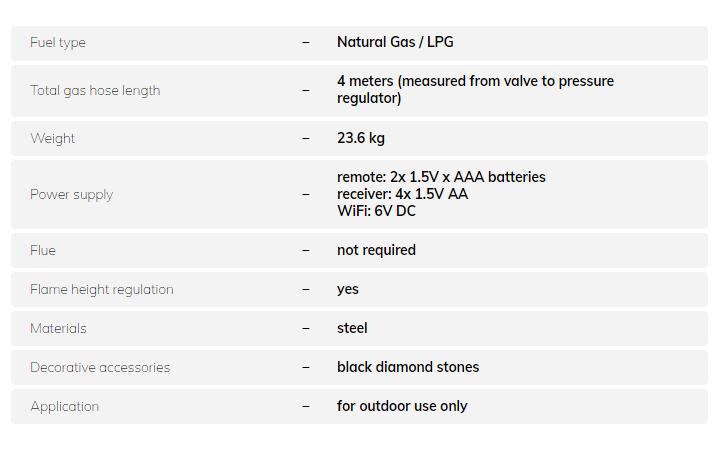This screenshot has width=719, height=450.
Task: Select the "23.6 kg" weight value
Action: (361, 138)
